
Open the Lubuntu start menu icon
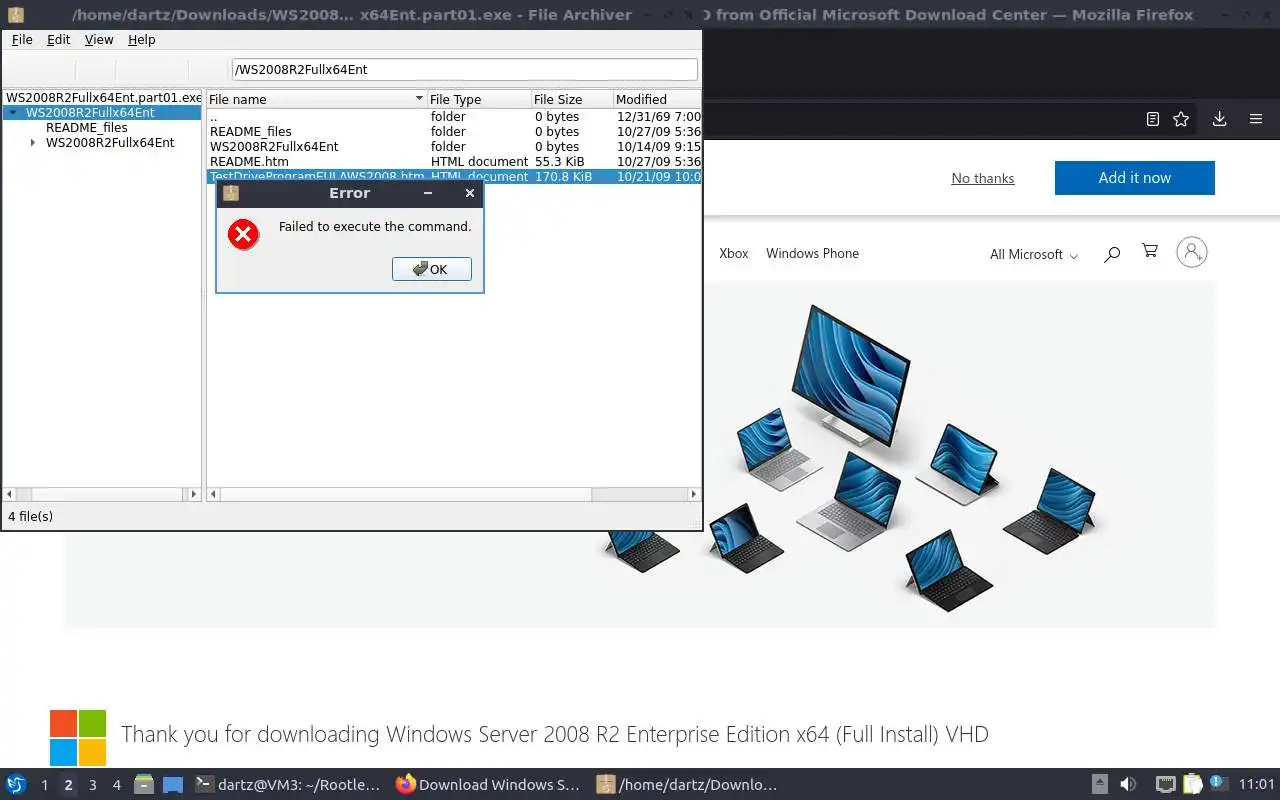tap(16, 785)
